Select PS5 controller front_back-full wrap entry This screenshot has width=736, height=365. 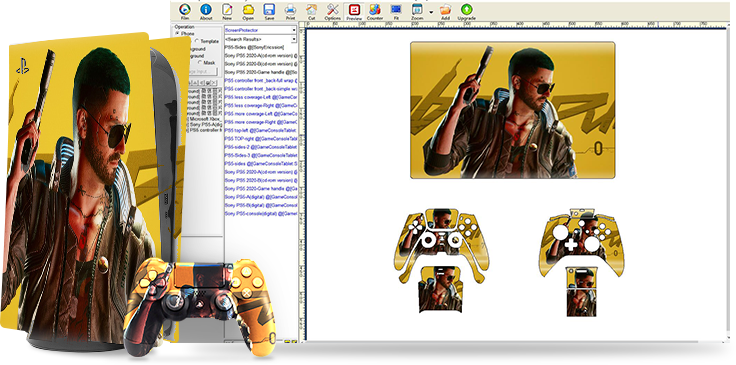(x=261, y=81)
